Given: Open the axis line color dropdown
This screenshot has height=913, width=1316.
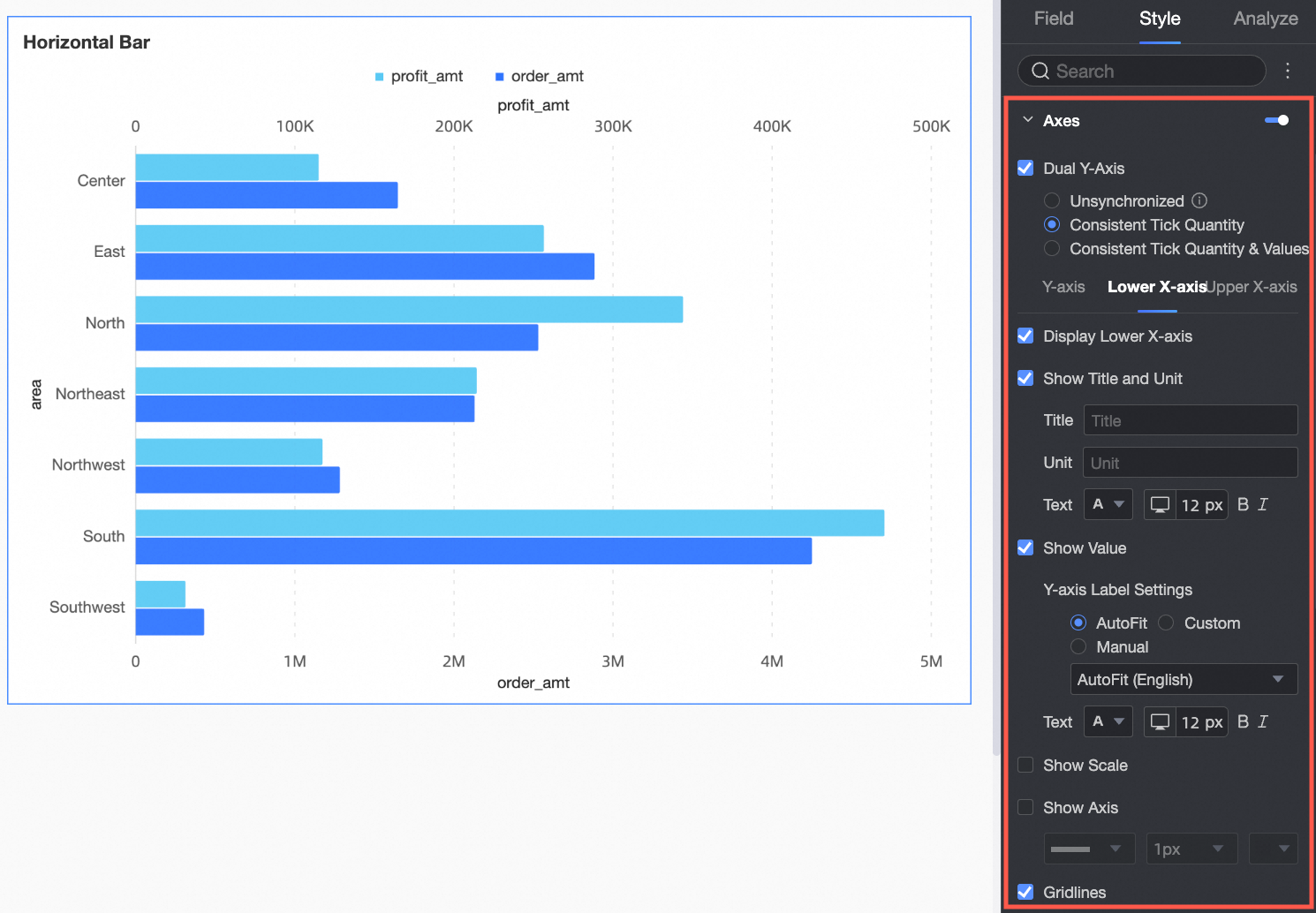Looking at the screenshot, I should 1273,849.
